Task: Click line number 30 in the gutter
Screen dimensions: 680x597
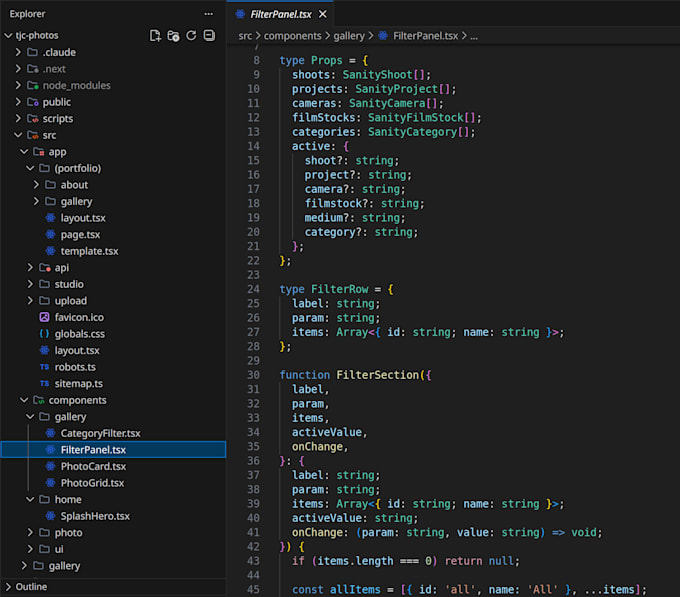Action: coord(253,375)
